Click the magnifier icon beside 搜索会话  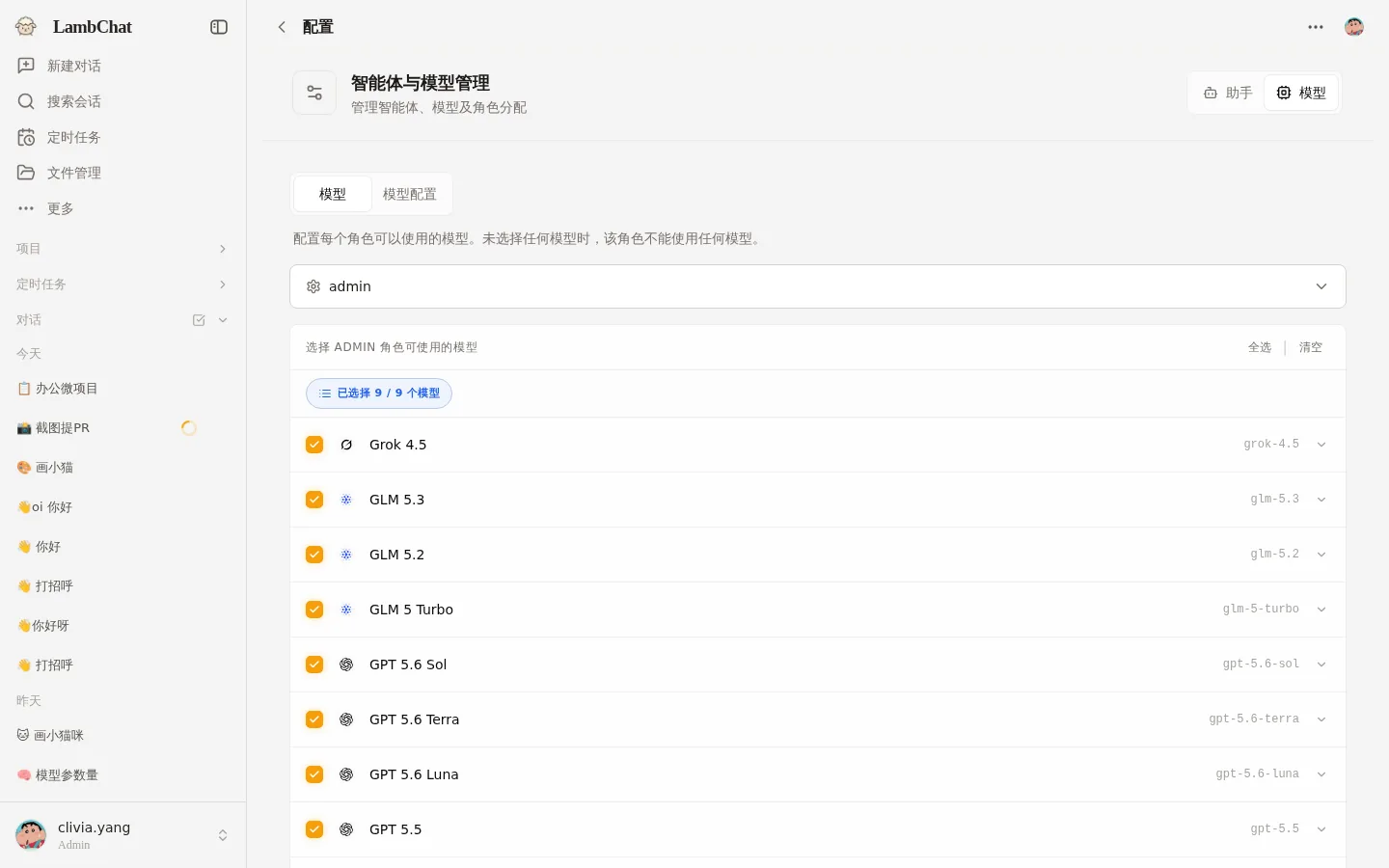[x=26, y=101]
